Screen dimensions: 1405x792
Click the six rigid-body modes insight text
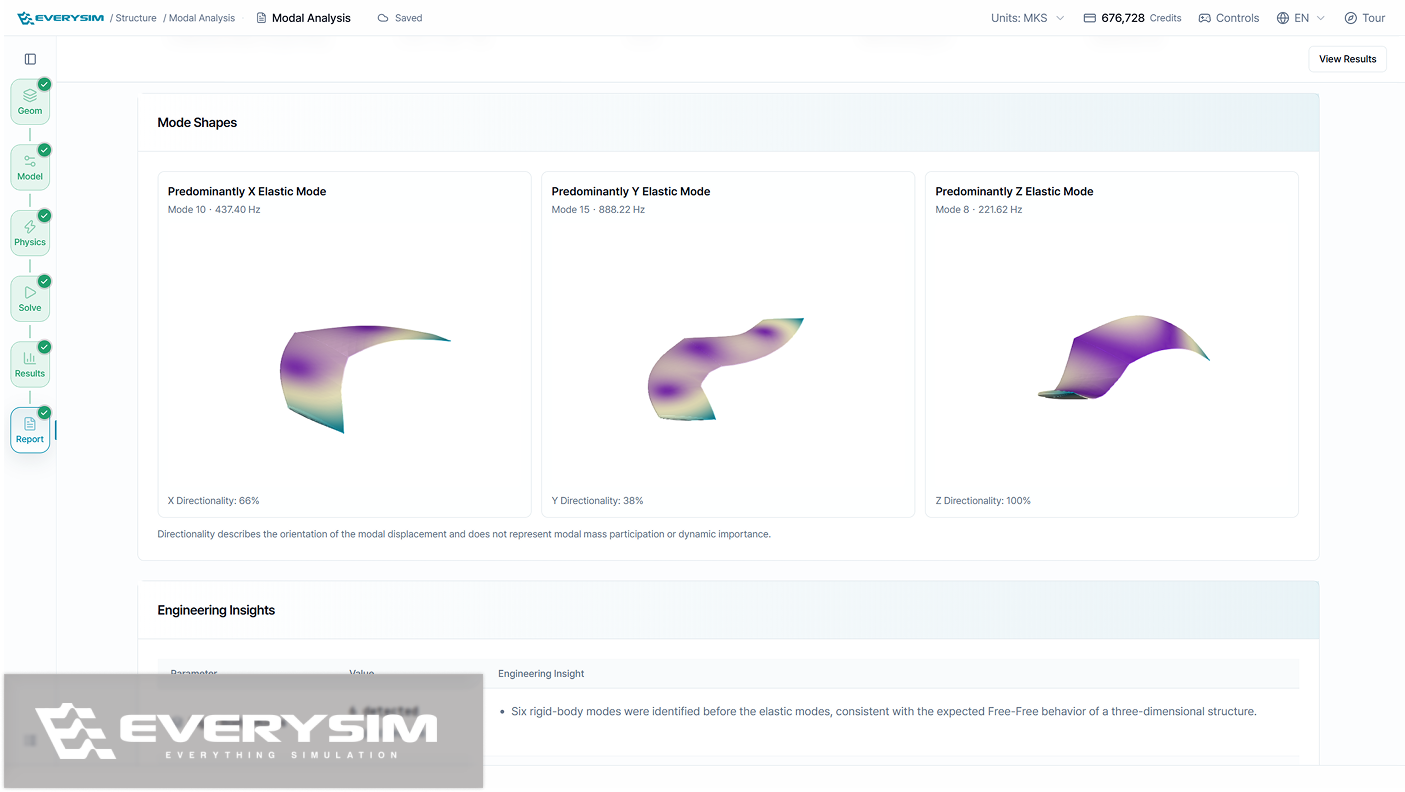pos(883,712)
